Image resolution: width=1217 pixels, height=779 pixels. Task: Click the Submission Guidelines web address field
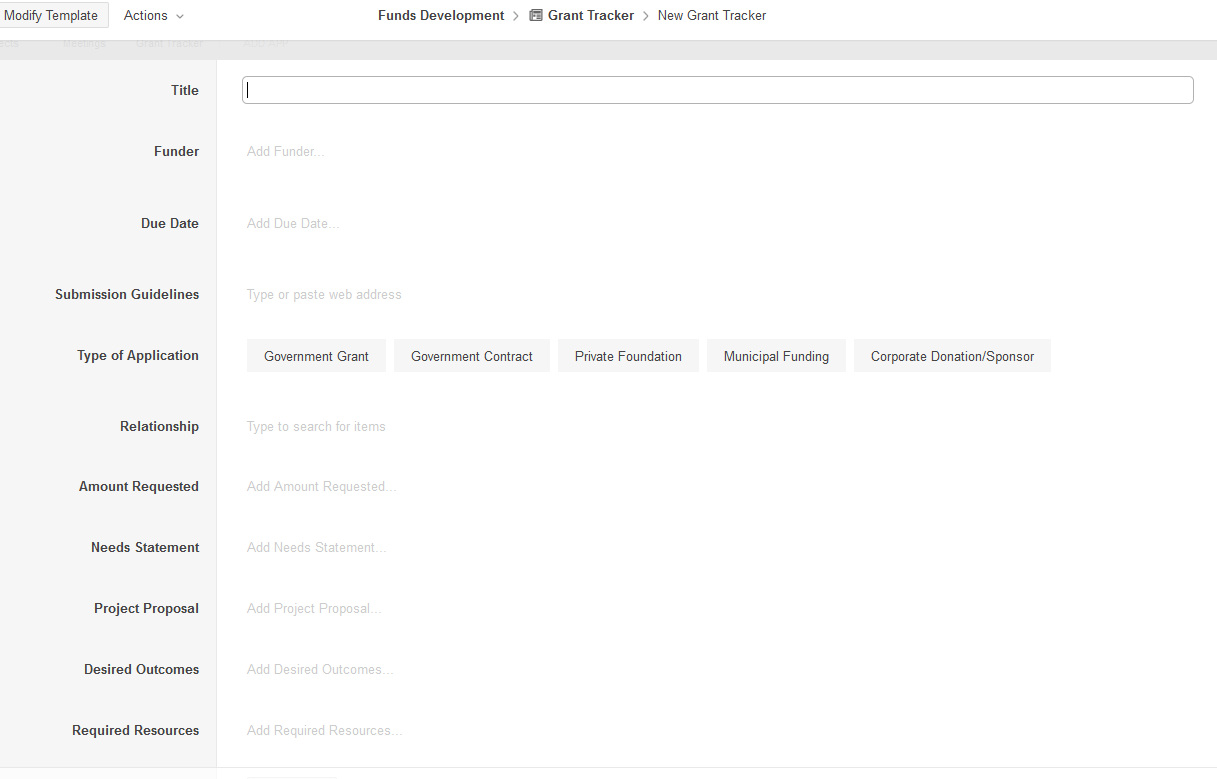[324, 295]
